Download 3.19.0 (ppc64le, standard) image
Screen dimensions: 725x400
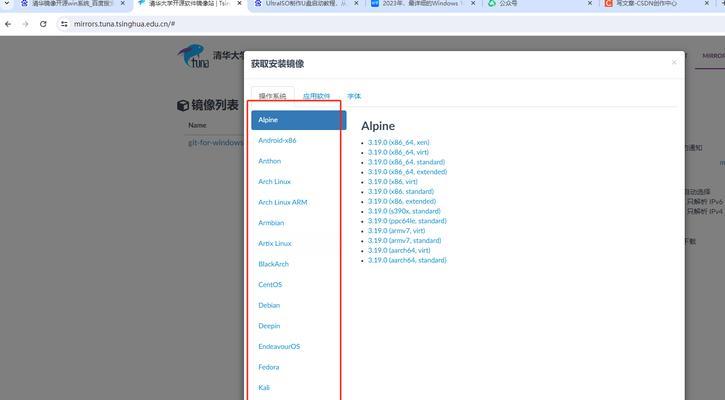coord(407,221)
